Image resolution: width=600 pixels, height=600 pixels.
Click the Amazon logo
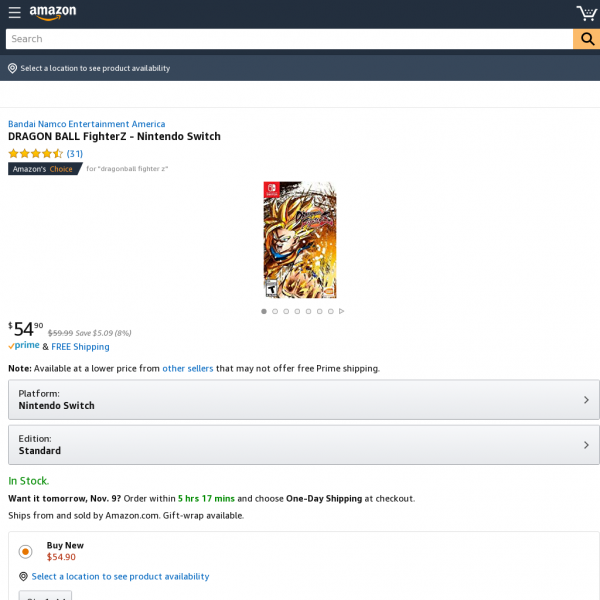(53, 13)
